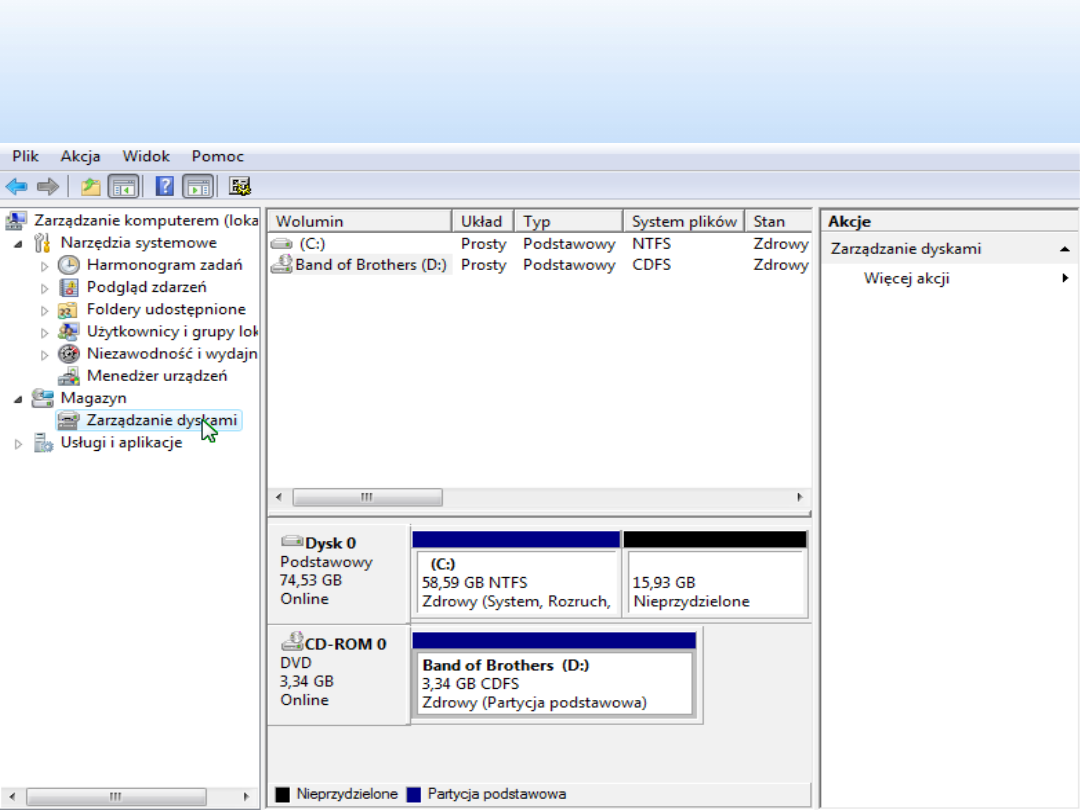Collapse the Zarządzanie dyskami actions section
1080x810 pixels.
click(1064, 249)
